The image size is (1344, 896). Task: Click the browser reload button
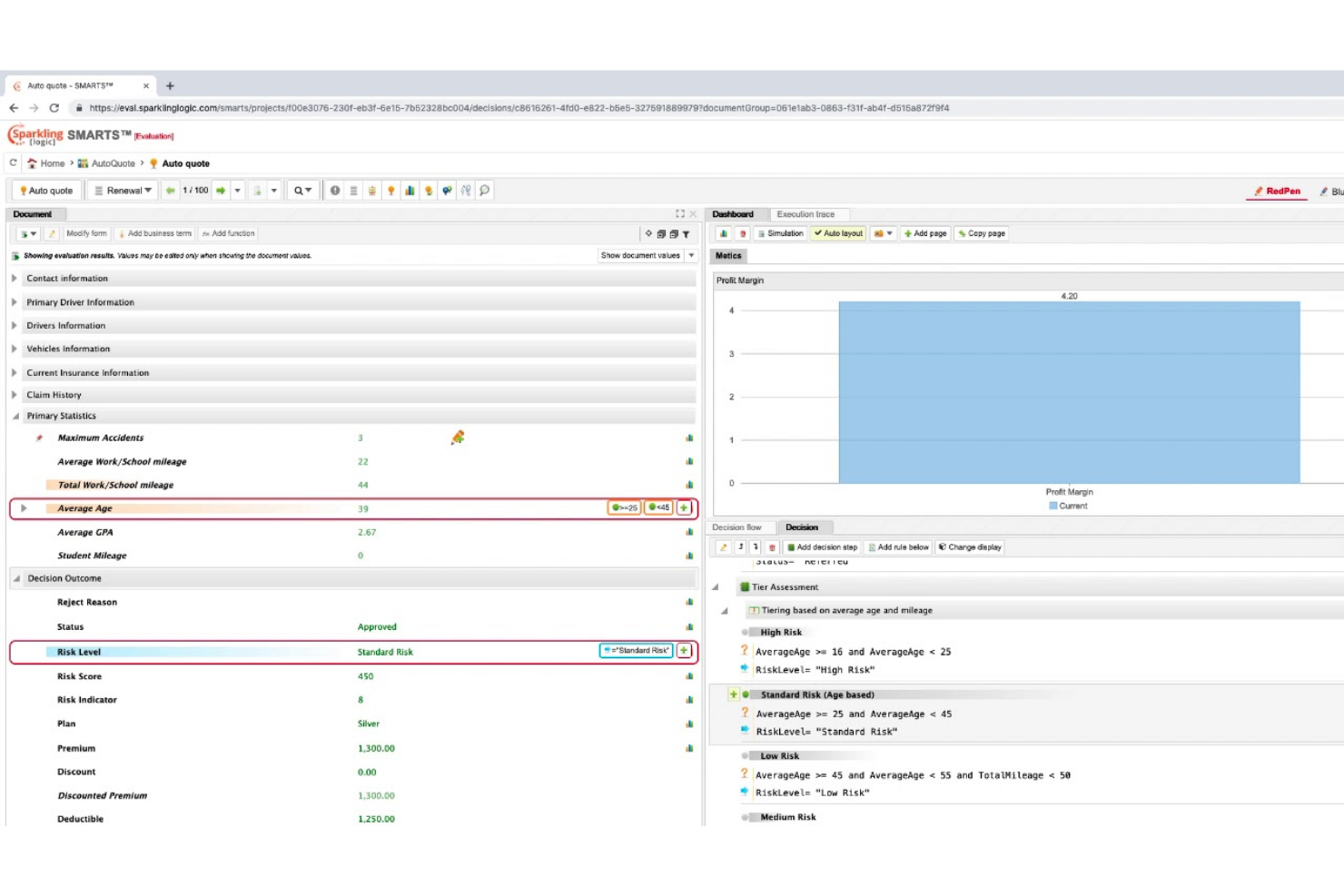coord(54,108)
